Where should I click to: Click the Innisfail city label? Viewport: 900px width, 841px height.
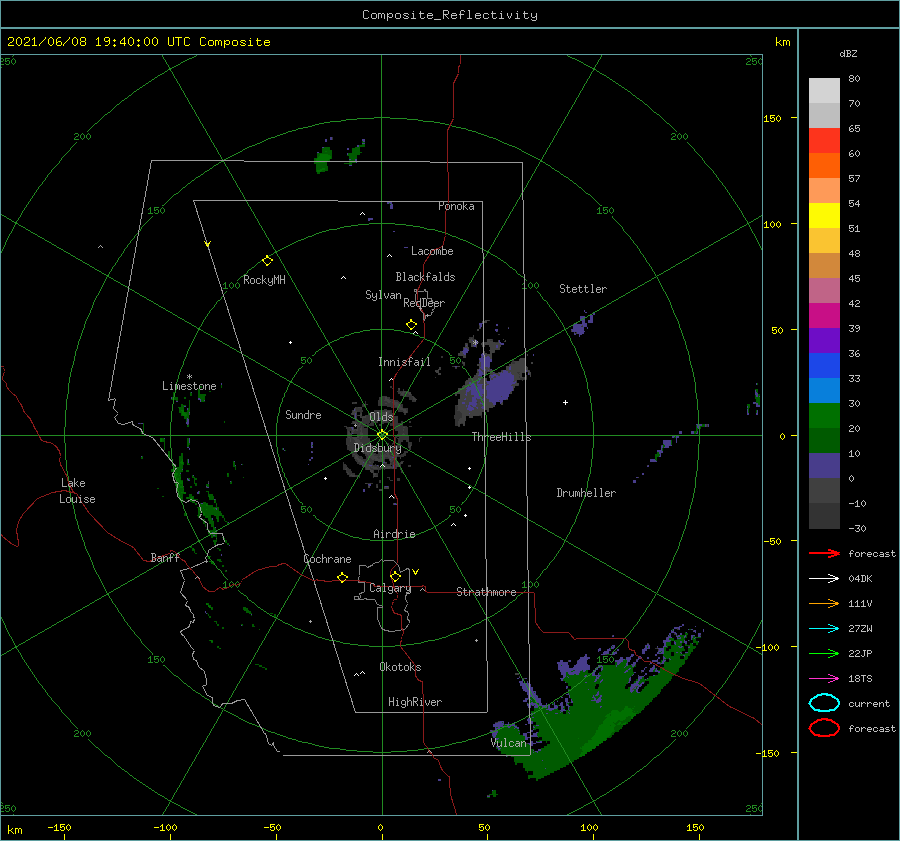[404, 362]
